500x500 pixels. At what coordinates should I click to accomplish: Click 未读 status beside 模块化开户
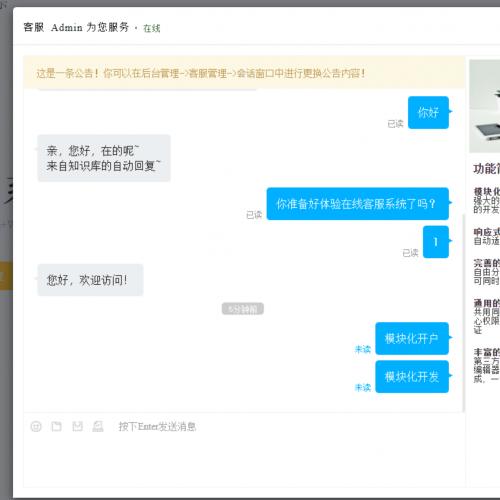pyautogui.click(x=363, y=349)
